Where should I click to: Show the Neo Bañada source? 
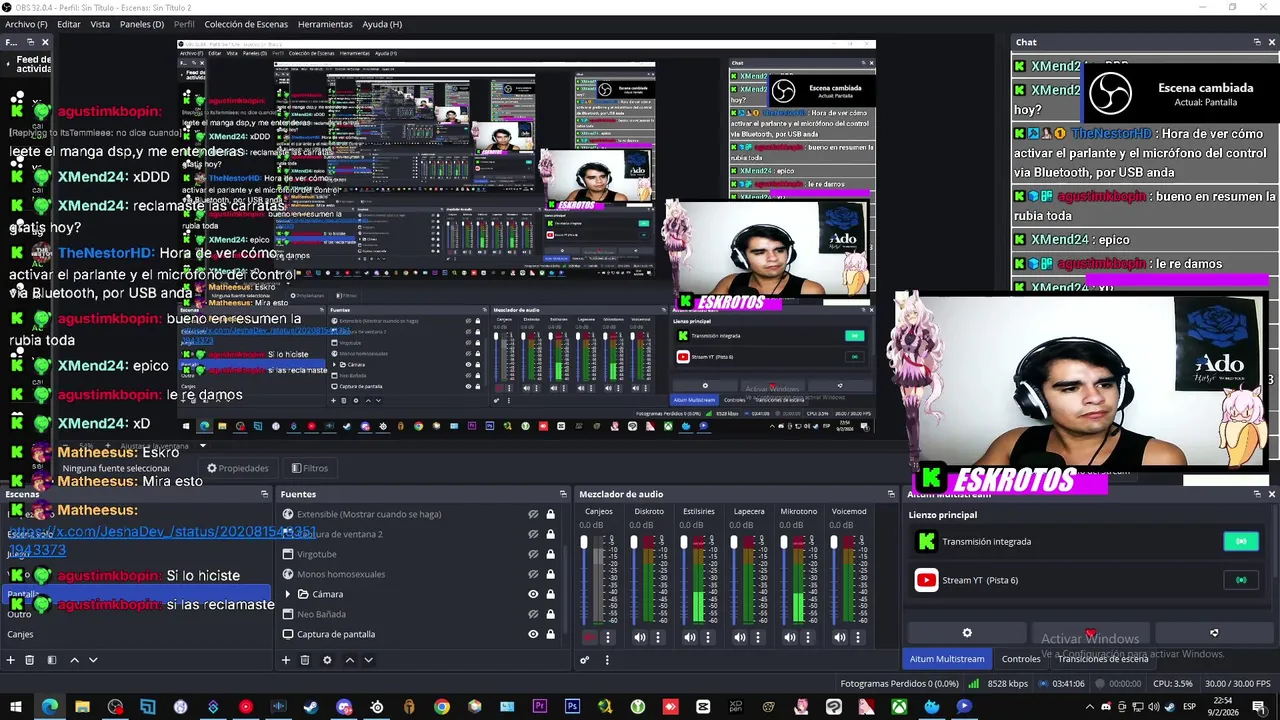533,614
